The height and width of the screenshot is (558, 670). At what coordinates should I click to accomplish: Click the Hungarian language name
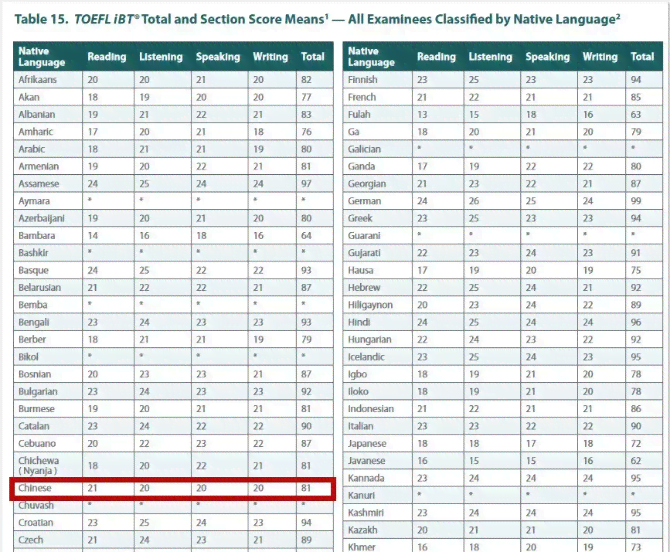coord(369,340)
